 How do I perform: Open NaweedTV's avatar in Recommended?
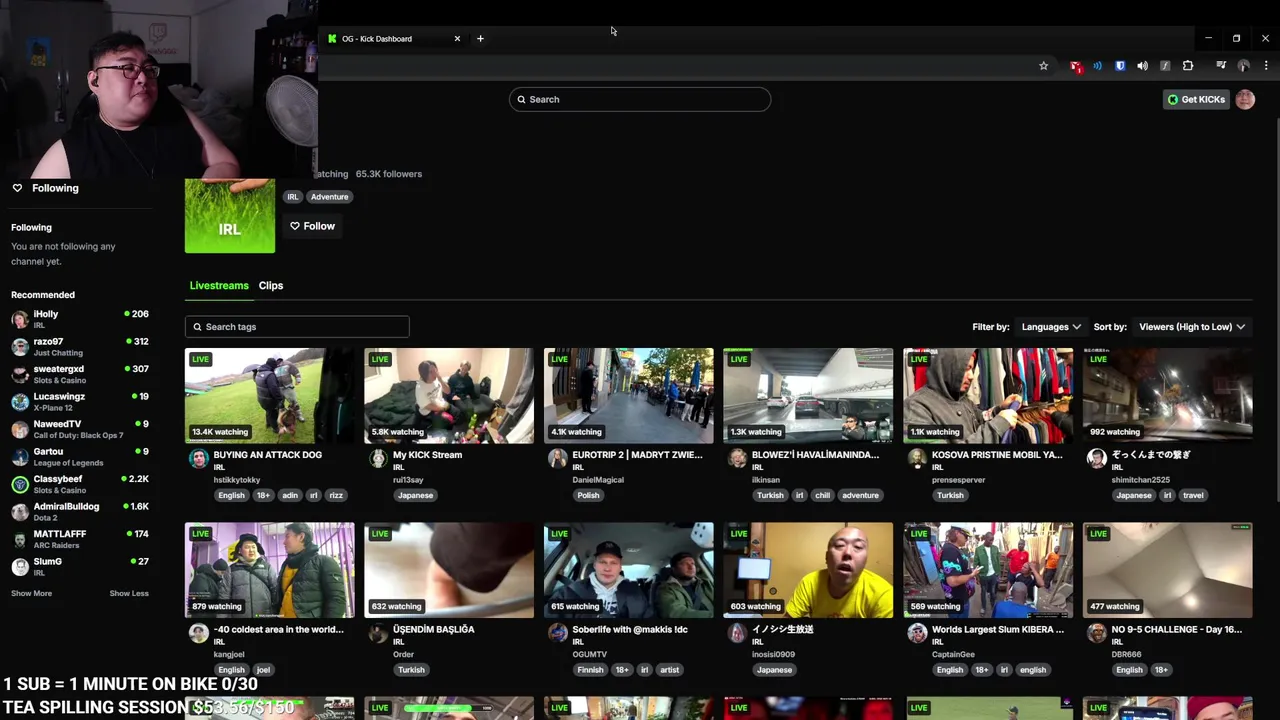pos(20,430)
